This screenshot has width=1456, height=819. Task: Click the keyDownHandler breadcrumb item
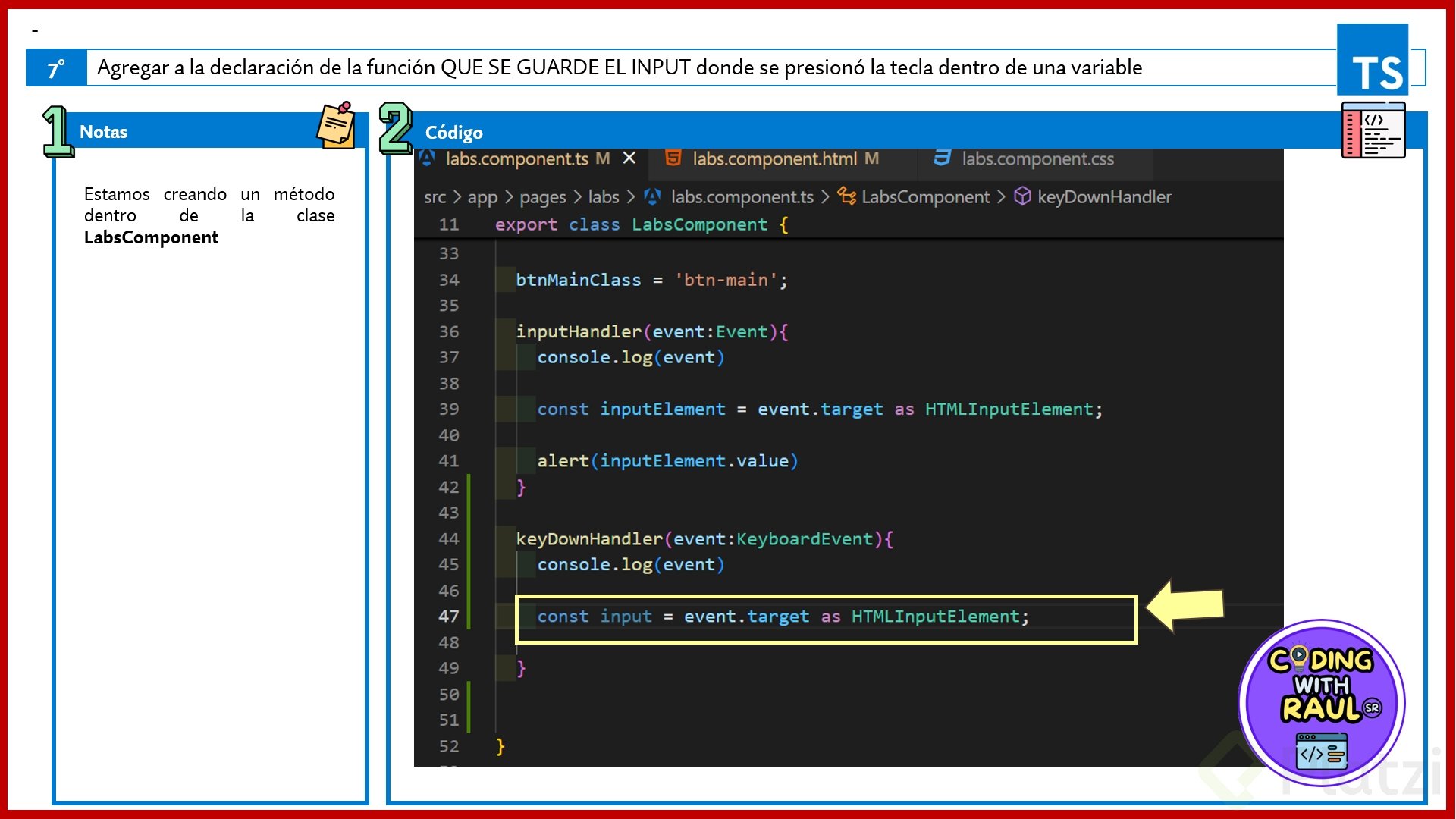1103,197
